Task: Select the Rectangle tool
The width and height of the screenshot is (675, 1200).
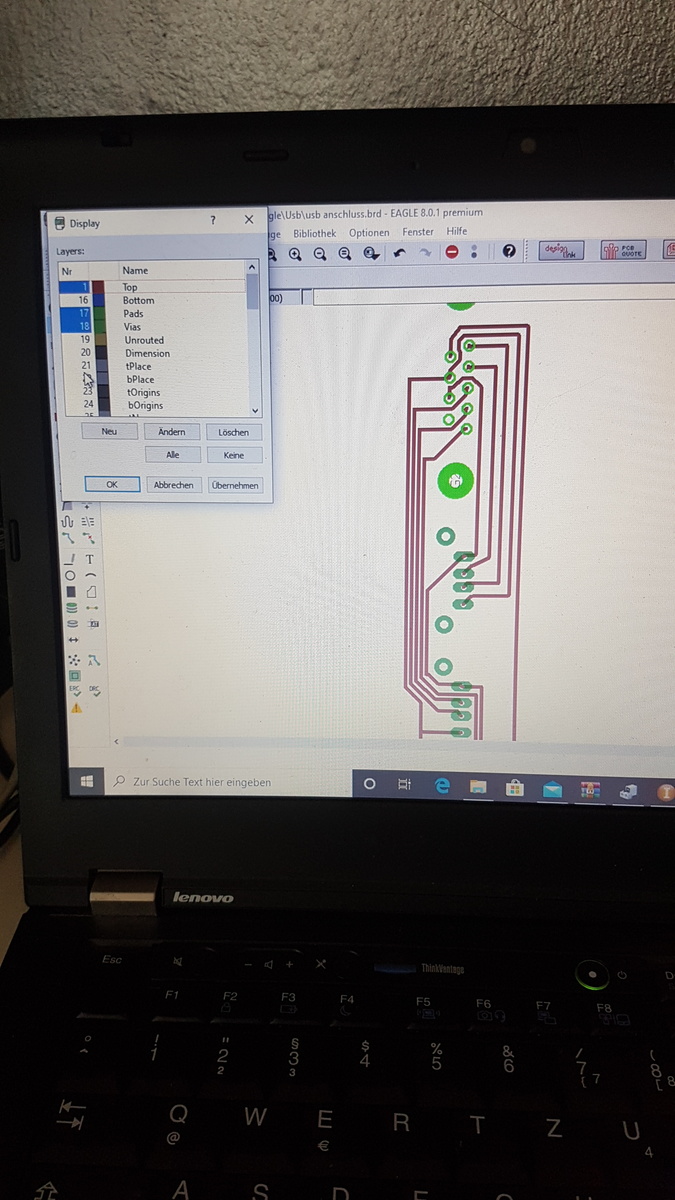Action: [71, 591]
